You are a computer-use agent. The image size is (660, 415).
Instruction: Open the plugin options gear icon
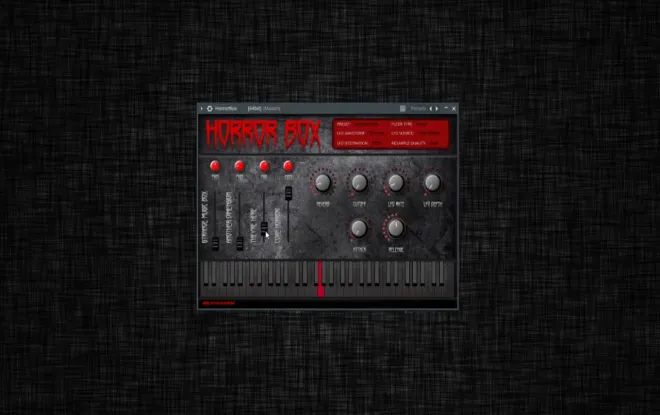[x=210, y=109]
